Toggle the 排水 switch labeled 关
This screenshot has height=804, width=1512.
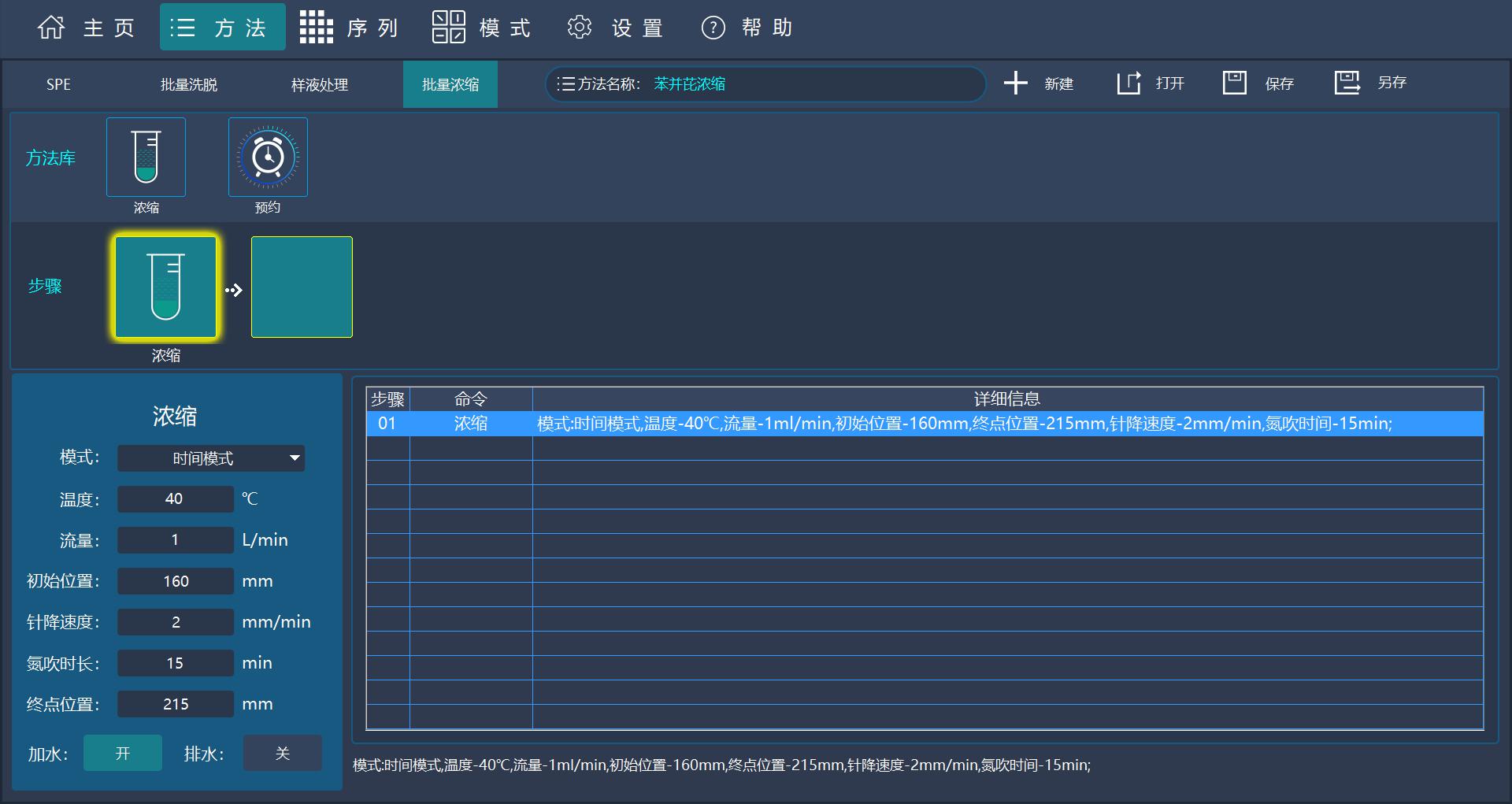pos(282,754)
